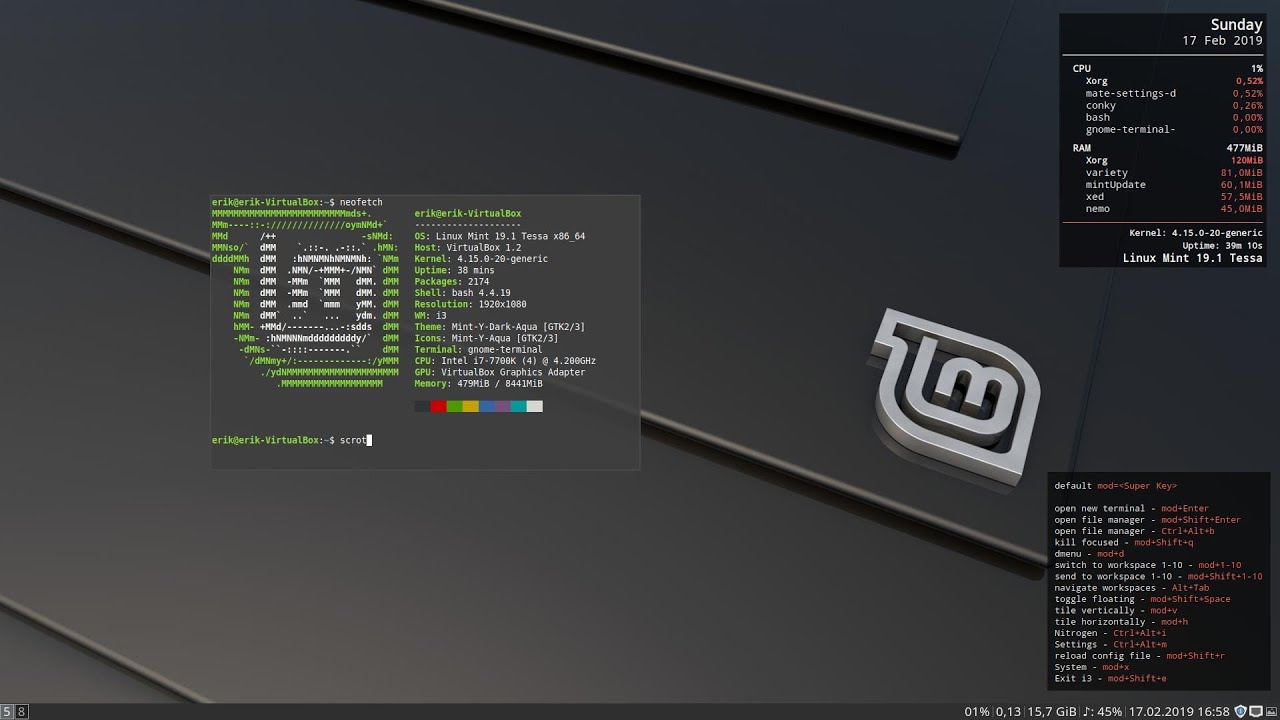Click the cyan neofetch color block
This screenshot has width=1280, height=720.
click(x=518, y=406)
